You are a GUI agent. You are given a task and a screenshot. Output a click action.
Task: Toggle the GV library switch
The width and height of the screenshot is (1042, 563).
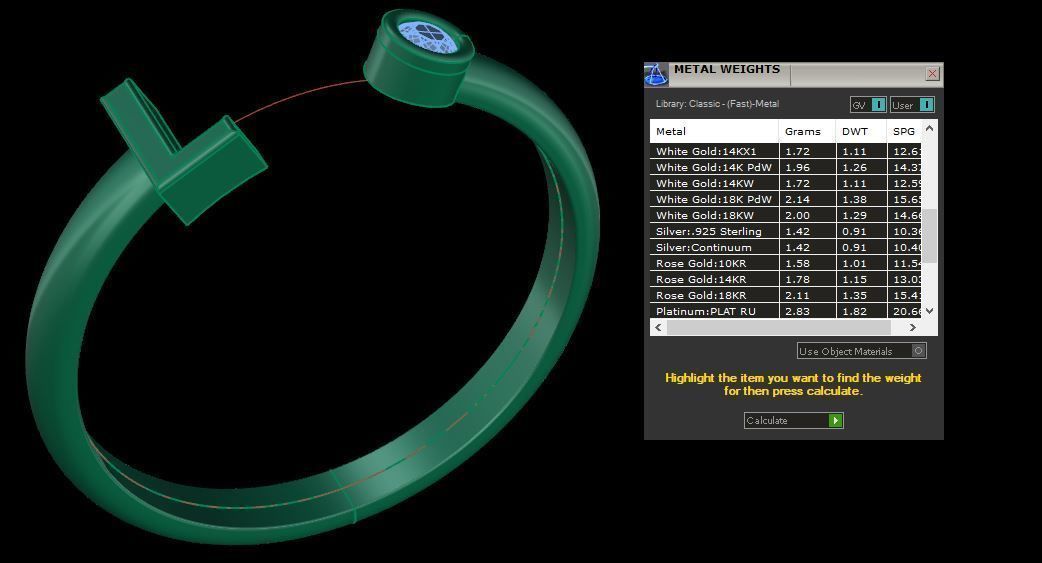[x=878, y=105]
